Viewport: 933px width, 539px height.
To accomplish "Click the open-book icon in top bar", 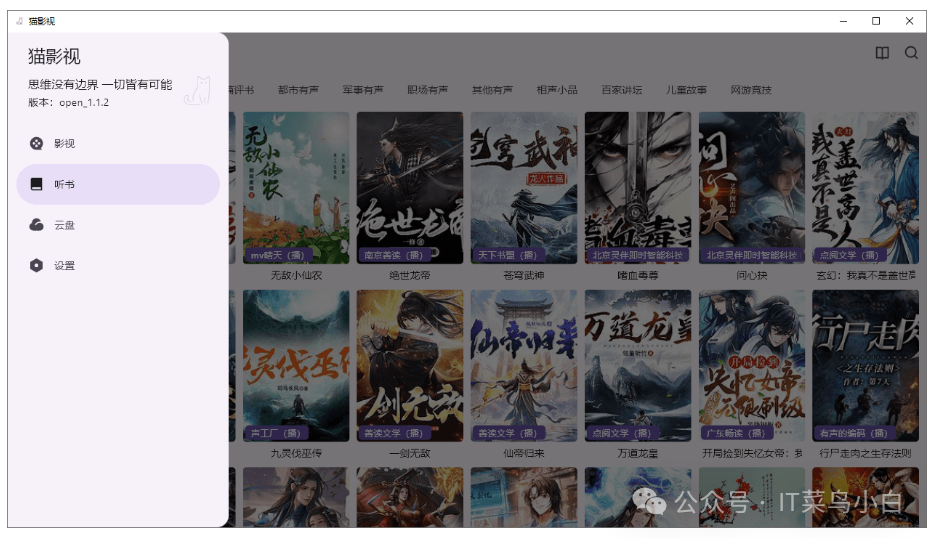I will 881,54.
